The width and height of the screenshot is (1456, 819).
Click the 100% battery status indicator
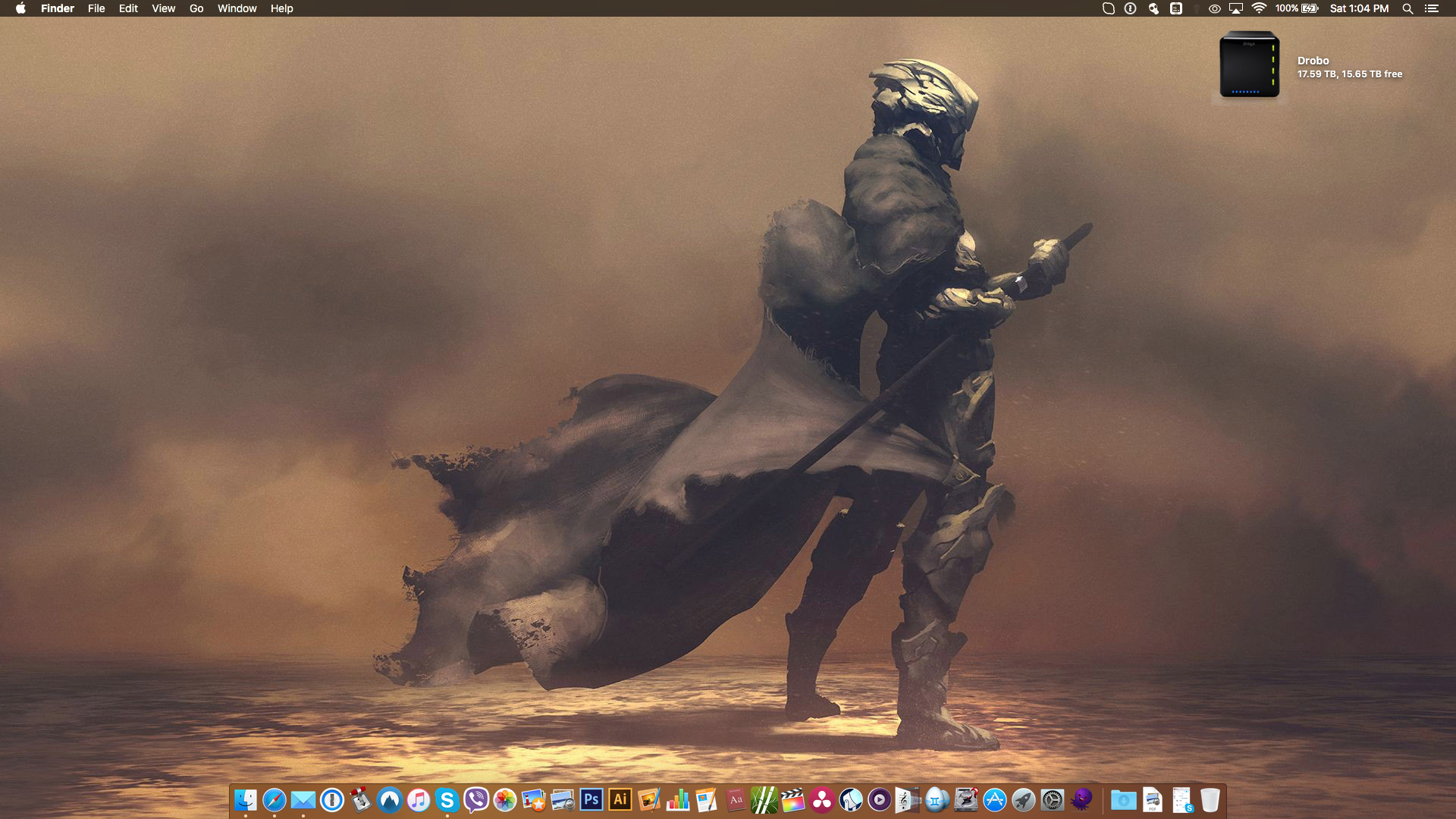(1297, 8)
